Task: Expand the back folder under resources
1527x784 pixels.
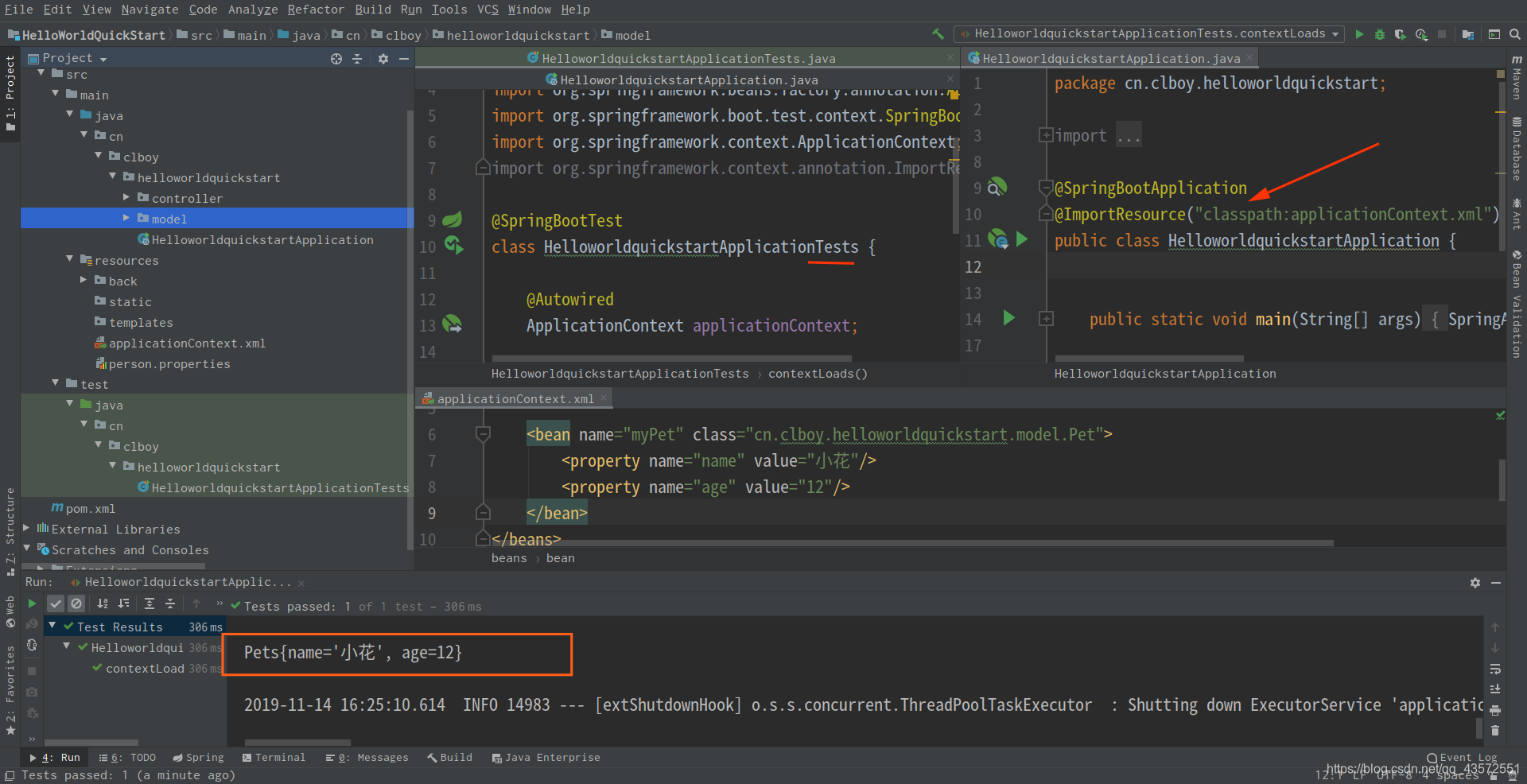Action: pyautogui.click(x=83, y=279)
